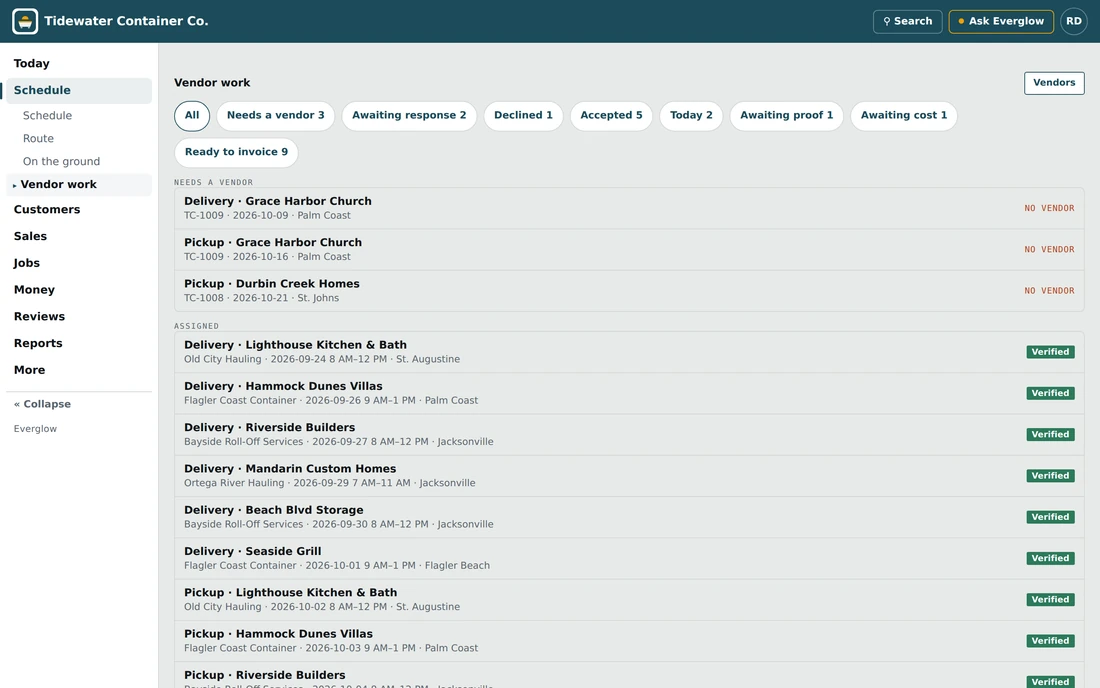Open Delivery · Grace Harbor Church row
Screen dimensions: 1100x688
point(629,208)
